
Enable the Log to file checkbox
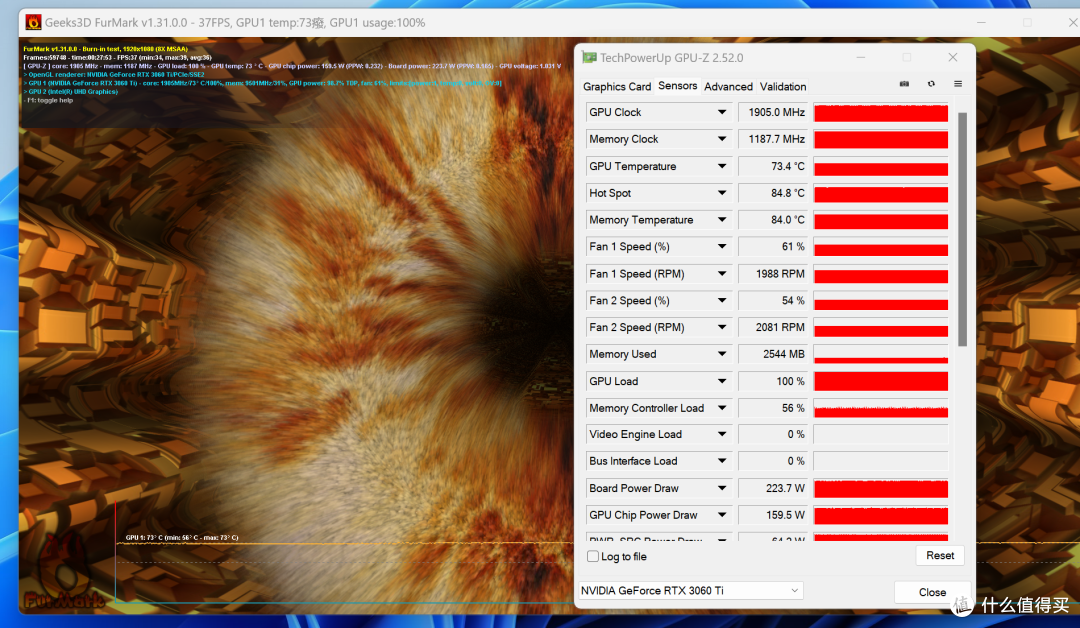593,556
